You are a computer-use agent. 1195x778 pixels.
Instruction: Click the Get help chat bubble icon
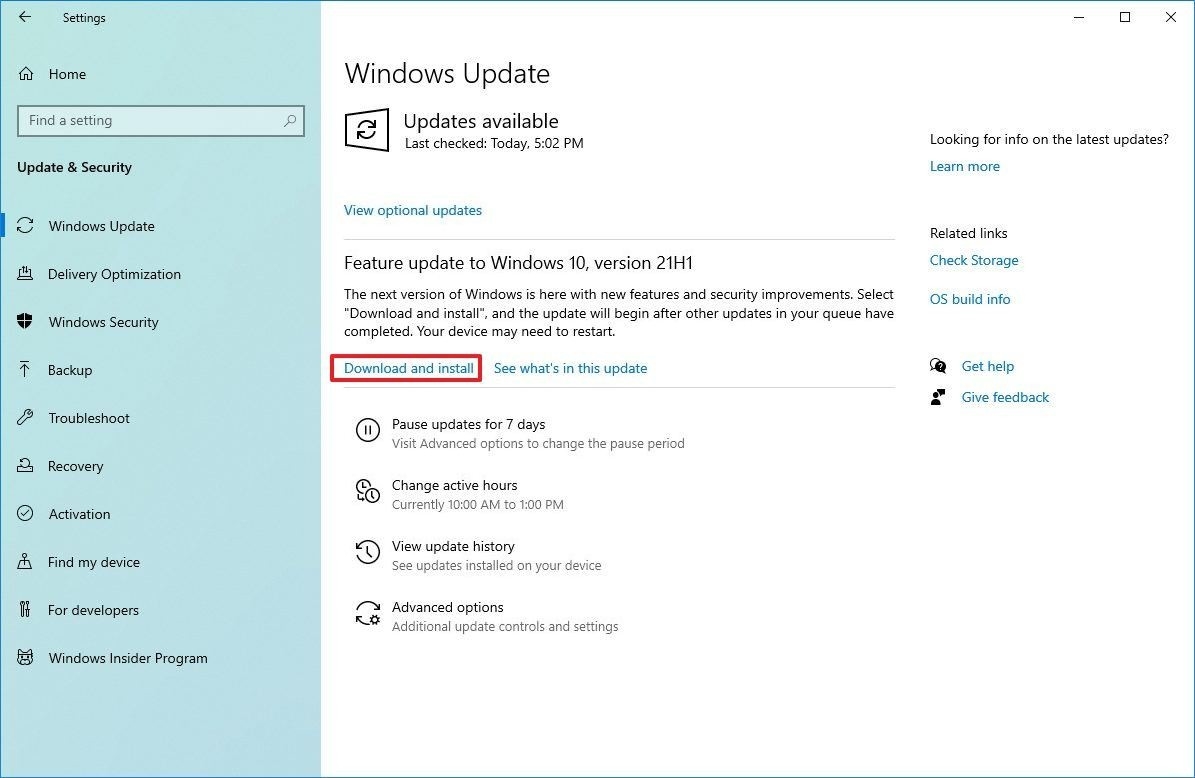point(938,366)
